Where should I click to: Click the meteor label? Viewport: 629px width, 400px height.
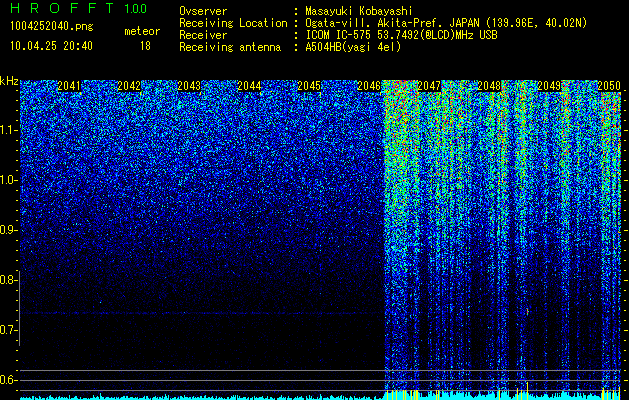pos(142,31)
